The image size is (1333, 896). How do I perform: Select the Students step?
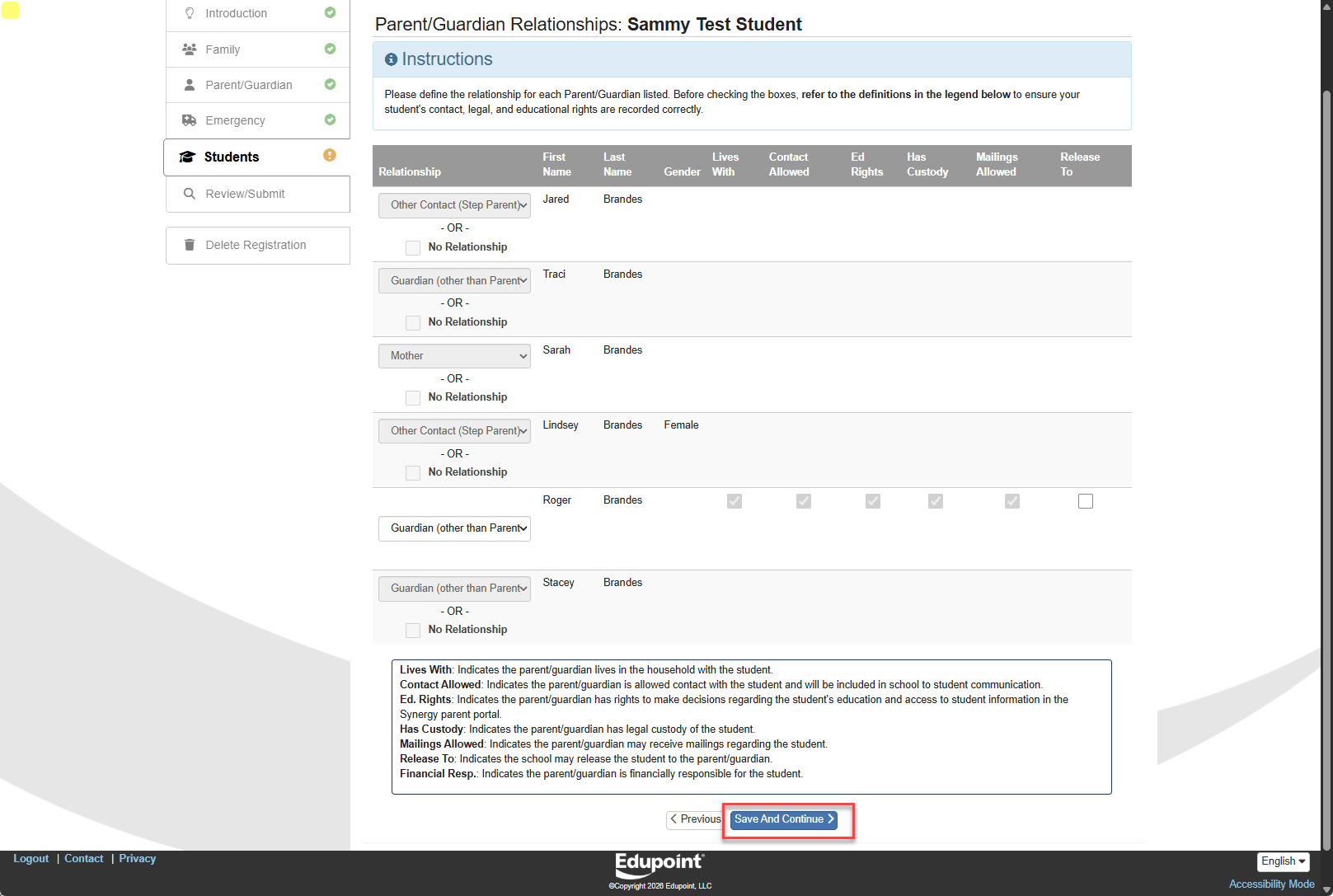(257, 157)
